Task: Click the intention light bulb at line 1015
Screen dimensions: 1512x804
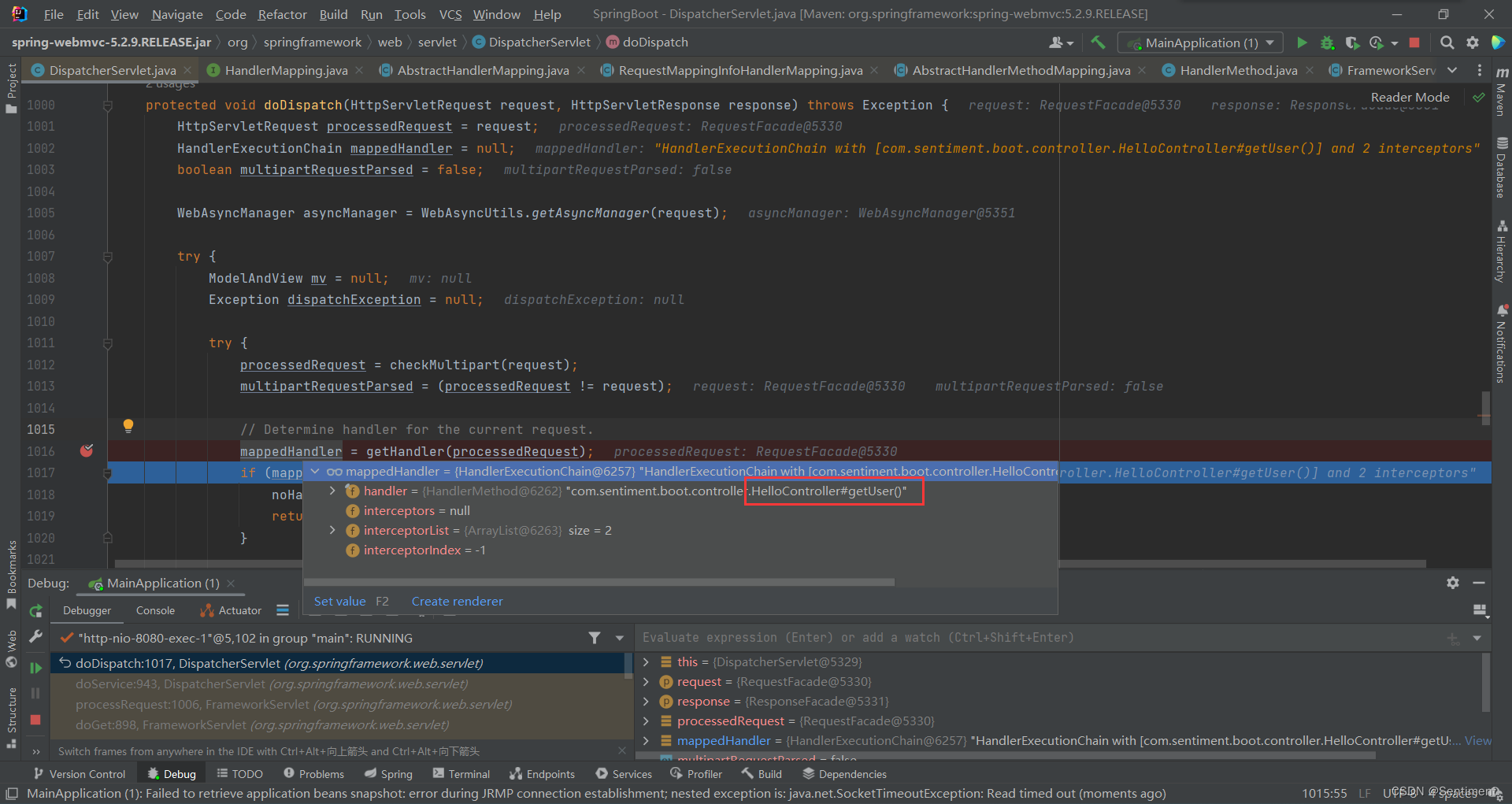Action: [128, 426]
